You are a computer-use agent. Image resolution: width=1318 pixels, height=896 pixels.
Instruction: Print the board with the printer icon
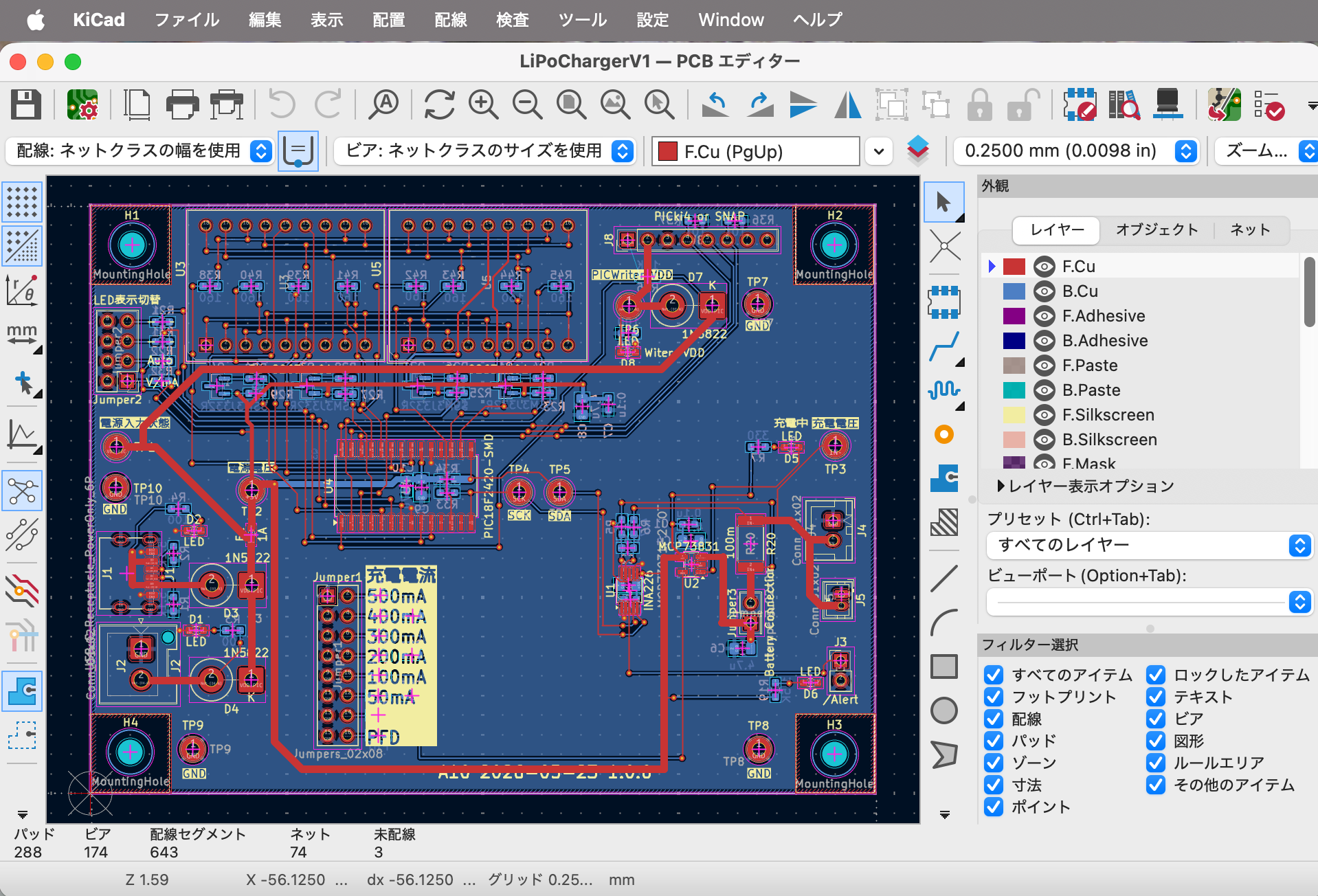[x=182, y=105]
